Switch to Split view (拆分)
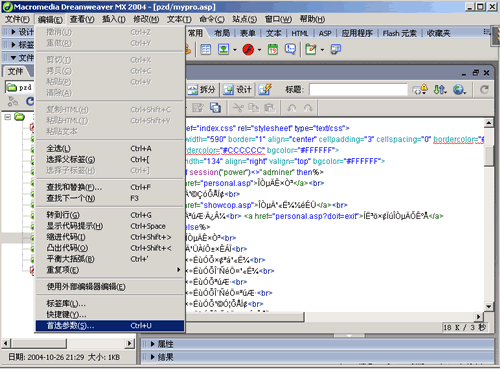Screen dimensions: 500x369 pyautogui.click(x=201, y=89)
